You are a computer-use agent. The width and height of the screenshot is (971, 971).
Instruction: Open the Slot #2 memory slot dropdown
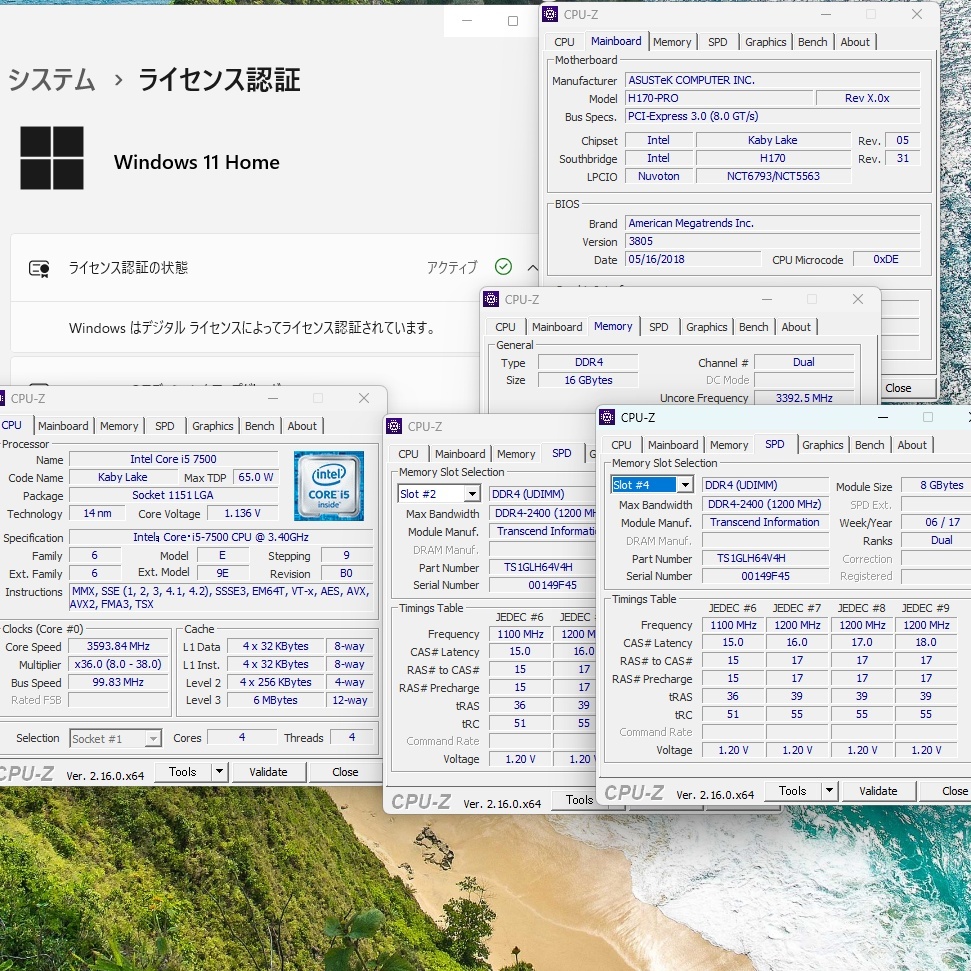click(x=471, y=494)
